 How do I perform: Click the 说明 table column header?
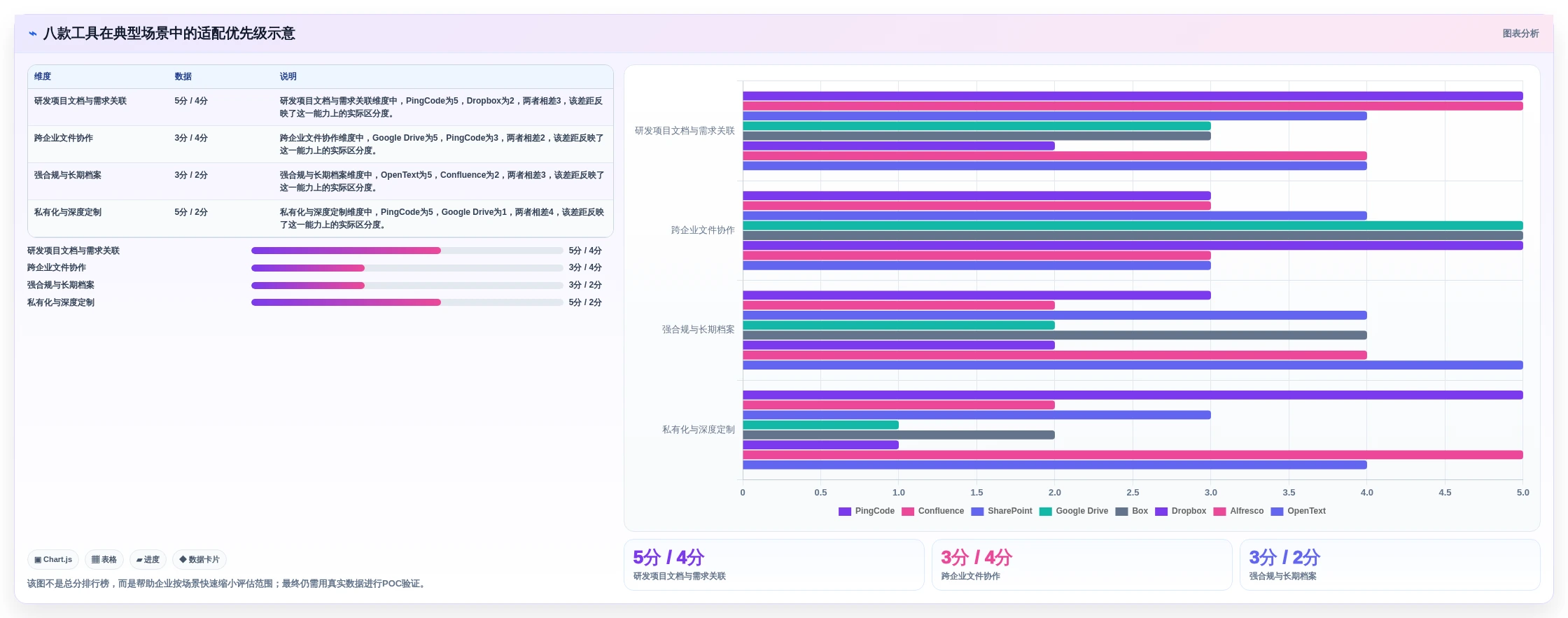click(x=288, y=76)
